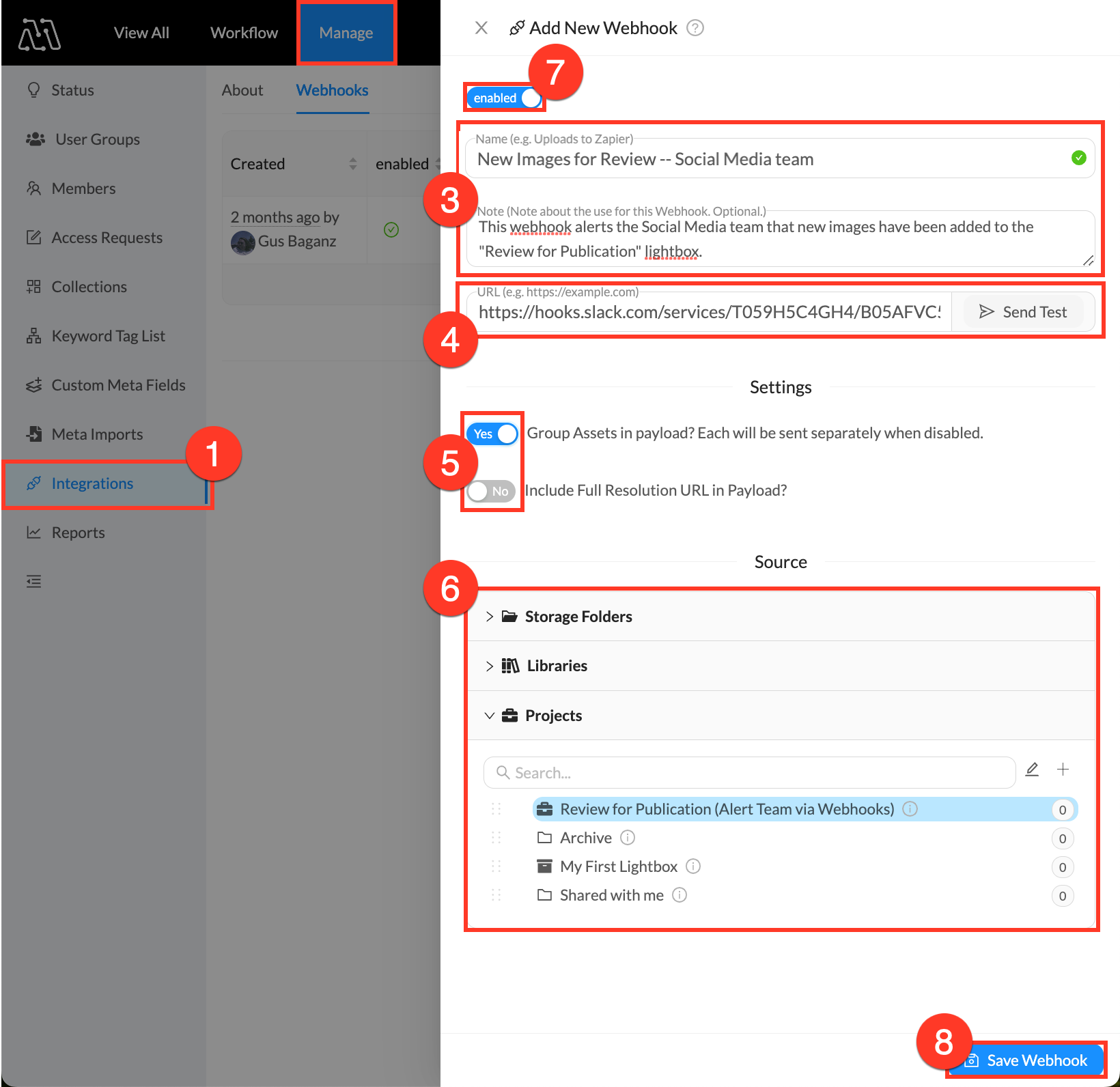Click info icon next to Archive folder
1120x1087 pixels.
[x=628, y=838]
